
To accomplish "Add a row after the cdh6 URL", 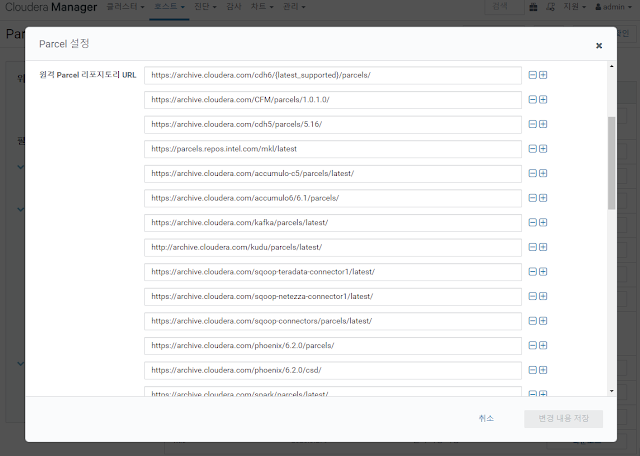I will (x=543, y=75).
